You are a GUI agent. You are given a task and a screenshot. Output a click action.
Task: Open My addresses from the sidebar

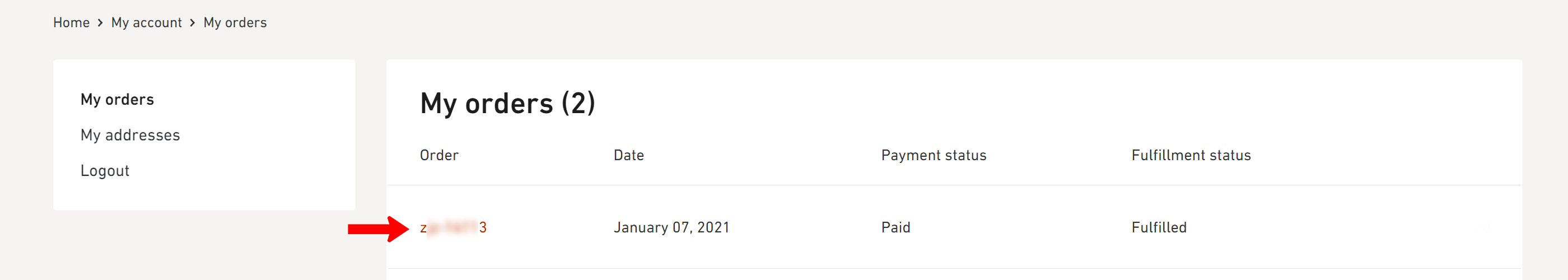(130, 135)
